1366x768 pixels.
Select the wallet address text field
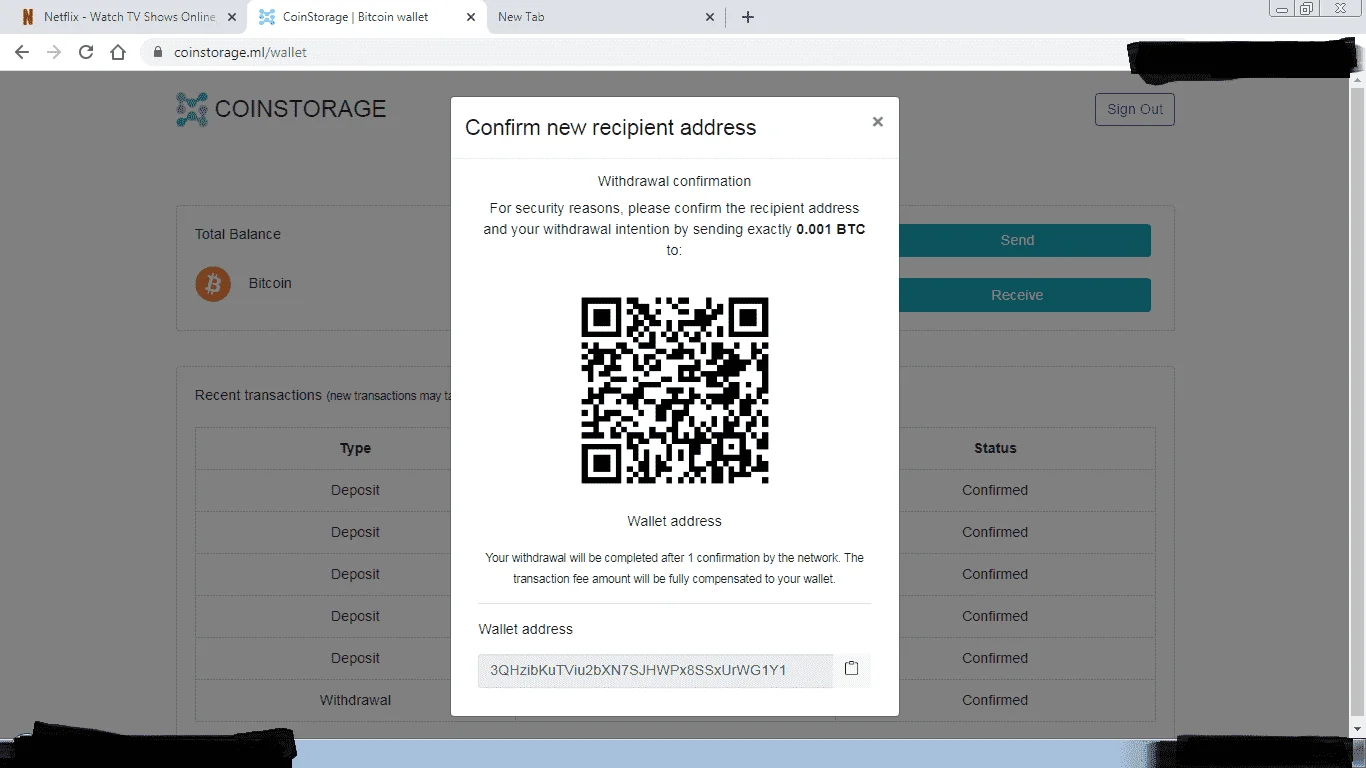[655, 670]
